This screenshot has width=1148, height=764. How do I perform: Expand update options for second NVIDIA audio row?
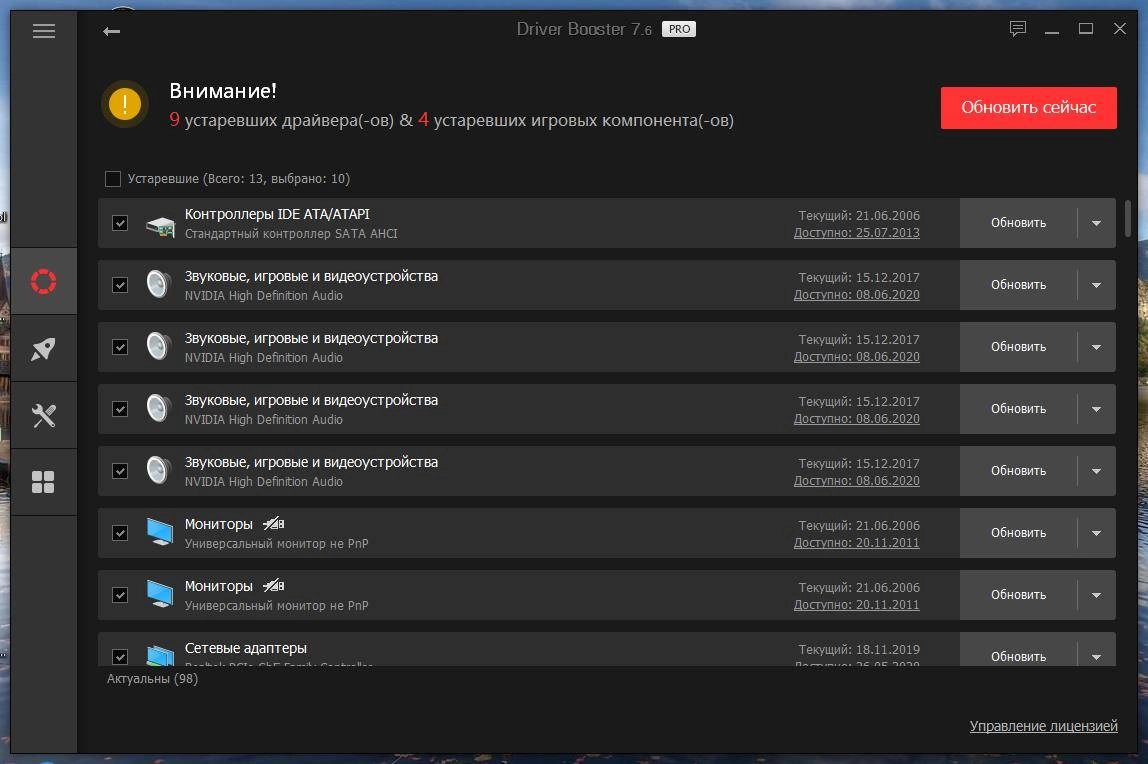tap(1097, 348)
